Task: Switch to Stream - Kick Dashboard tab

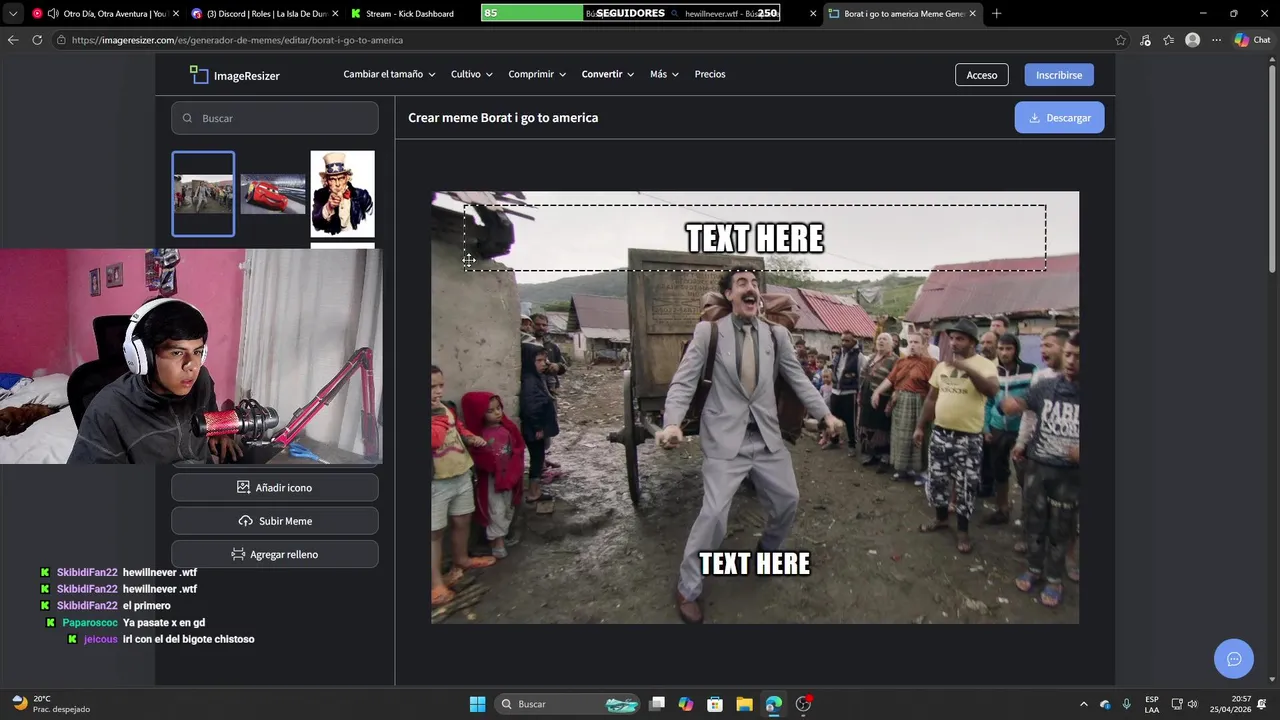Action: 409,14
